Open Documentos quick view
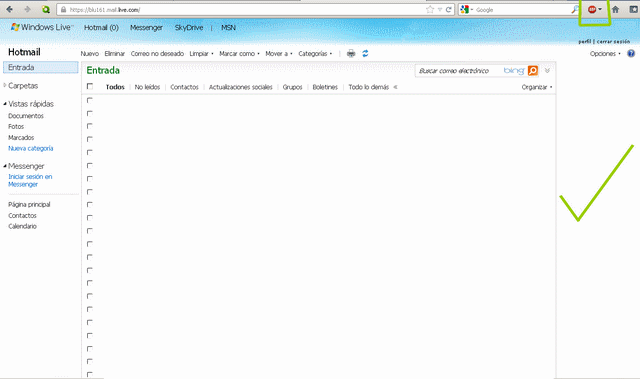 (x=26, y=116)
